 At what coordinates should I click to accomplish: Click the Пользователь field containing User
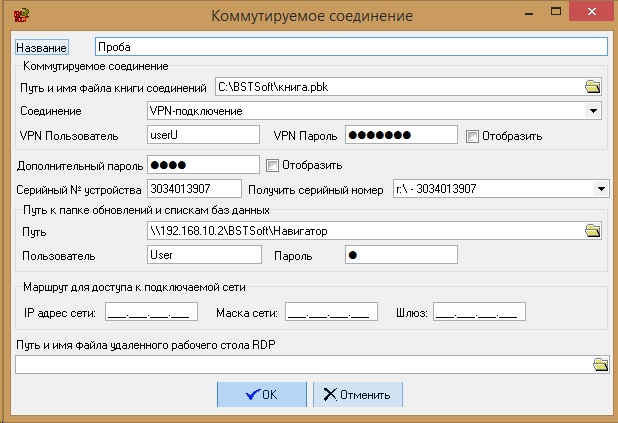click(204, 255)
